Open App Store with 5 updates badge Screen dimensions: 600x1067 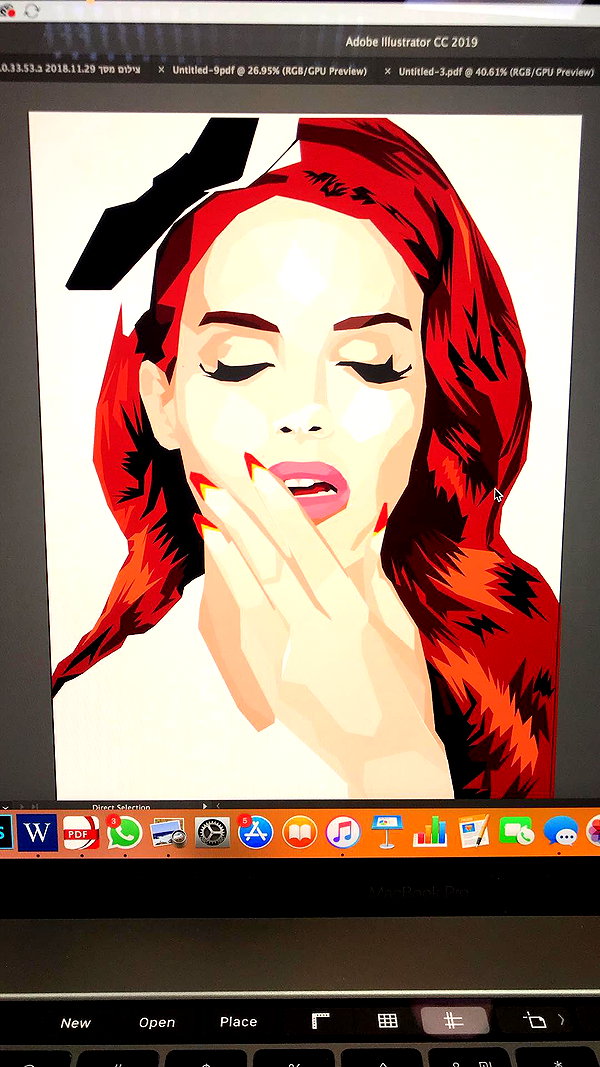[256, 832]
